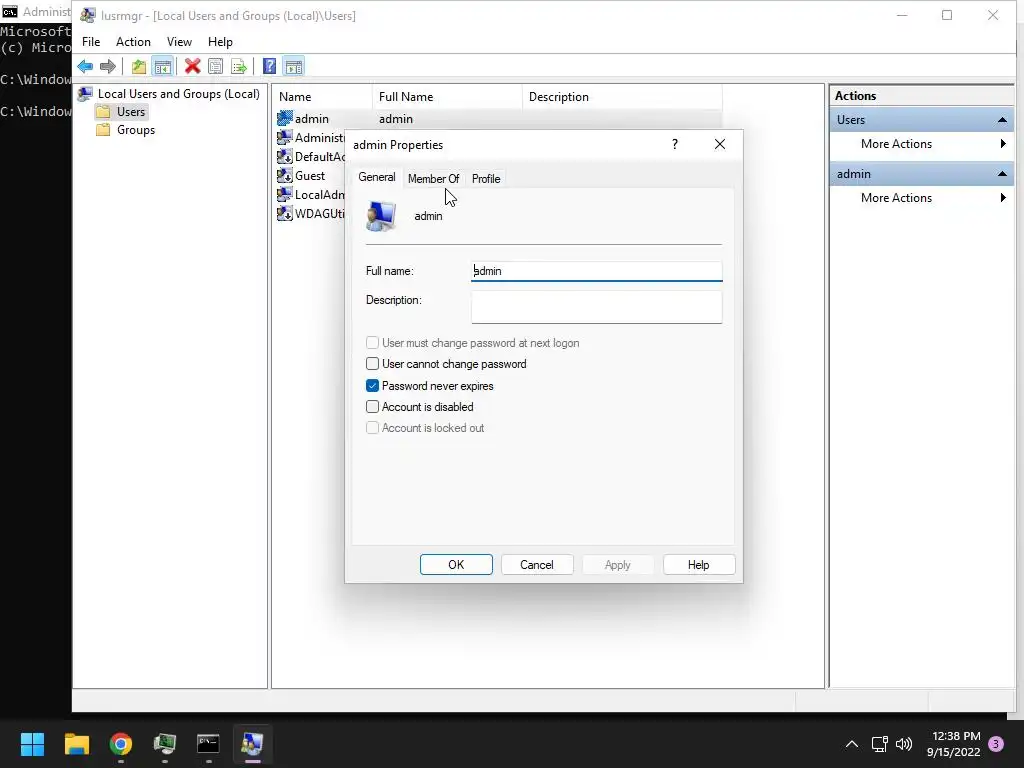This screenshot has height=768, width=1024.
Task: Collapse the Users section in Actions pane
Action: [1002, 120]
